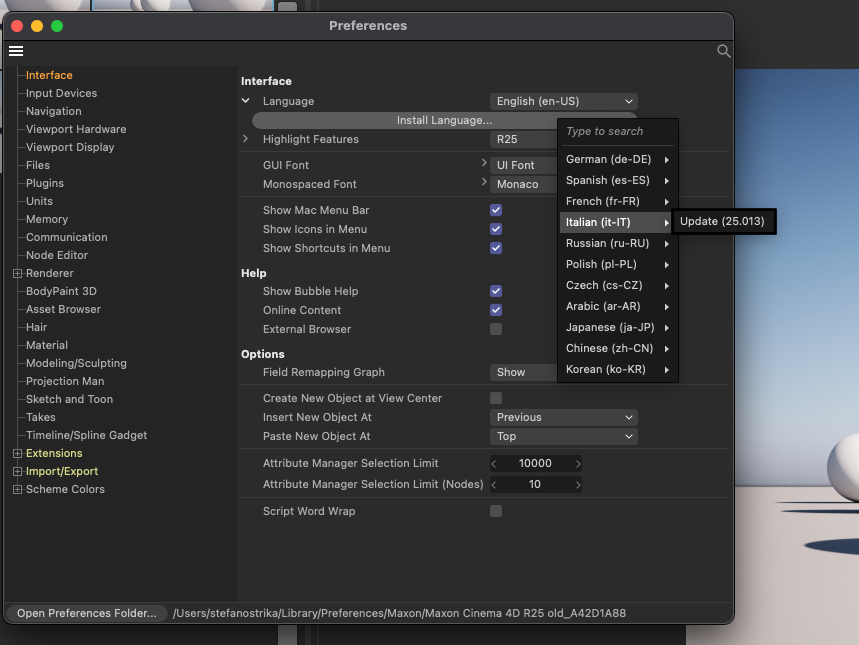Select Viewport Display in sidebar
859x645 pixels.
(x=70, y=147)
